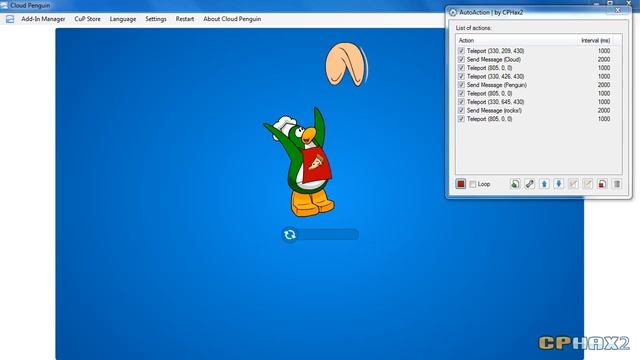Uncheck the Teleport (330, 645, 430) action

pos(461,102)
